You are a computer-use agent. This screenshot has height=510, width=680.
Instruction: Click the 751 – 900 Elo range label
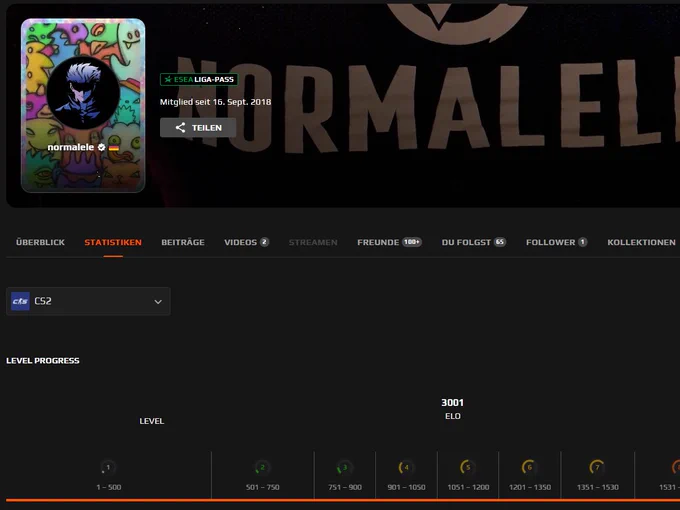click(x=345, y=487)
